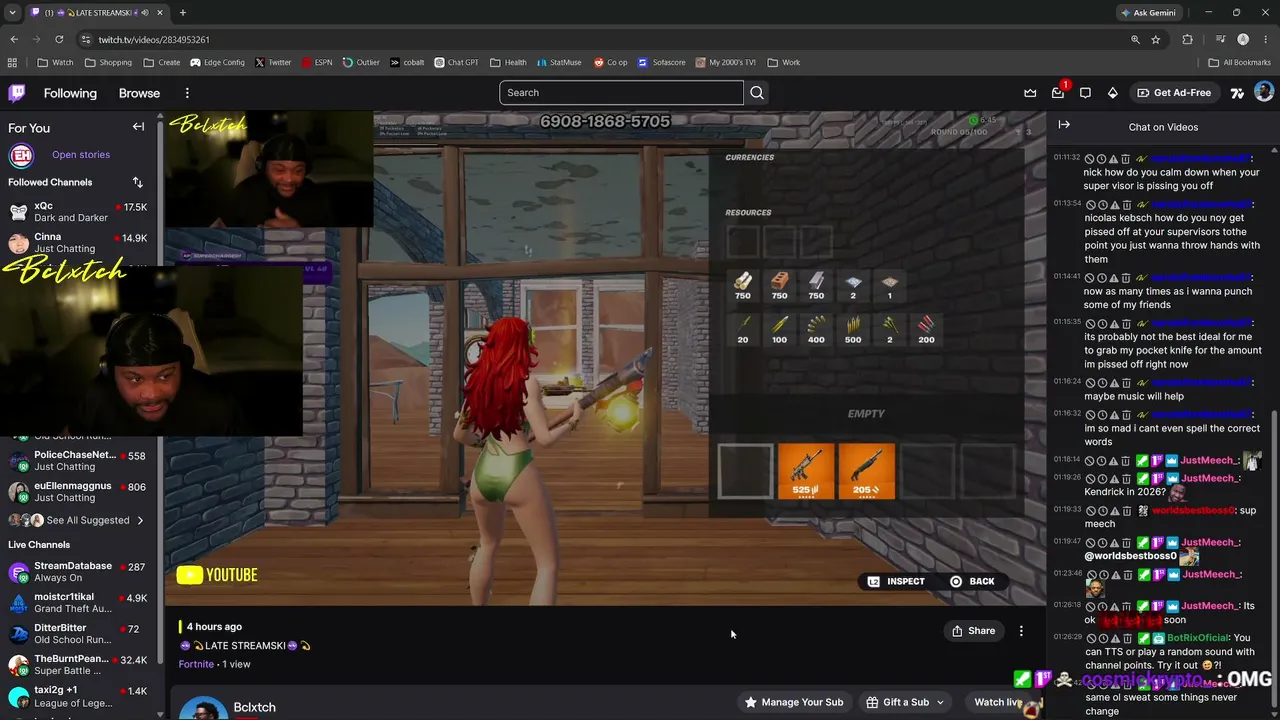Click BotRixOficial username in chat
Screen dimensions: 1280x720
click(1197, 638)
